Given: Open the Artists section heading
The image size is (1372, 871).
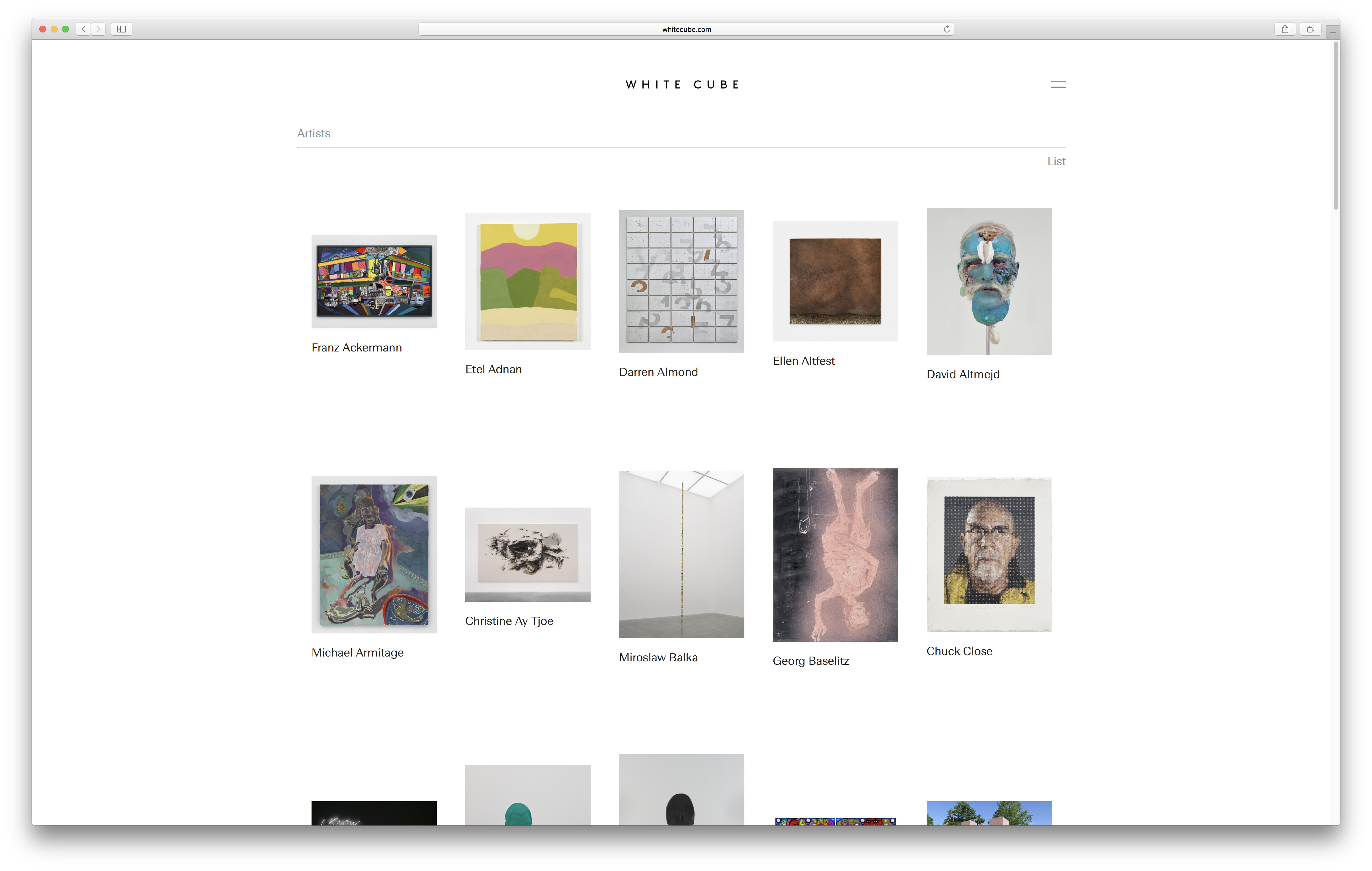Looking at the screenshot, I should [x=313, y=133].
